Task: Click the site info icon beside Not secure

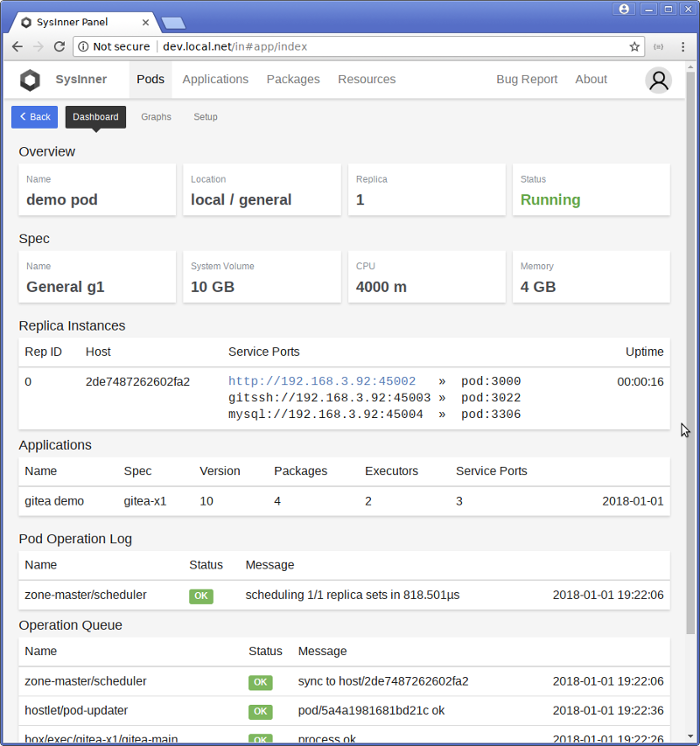Action: (83, 47)
